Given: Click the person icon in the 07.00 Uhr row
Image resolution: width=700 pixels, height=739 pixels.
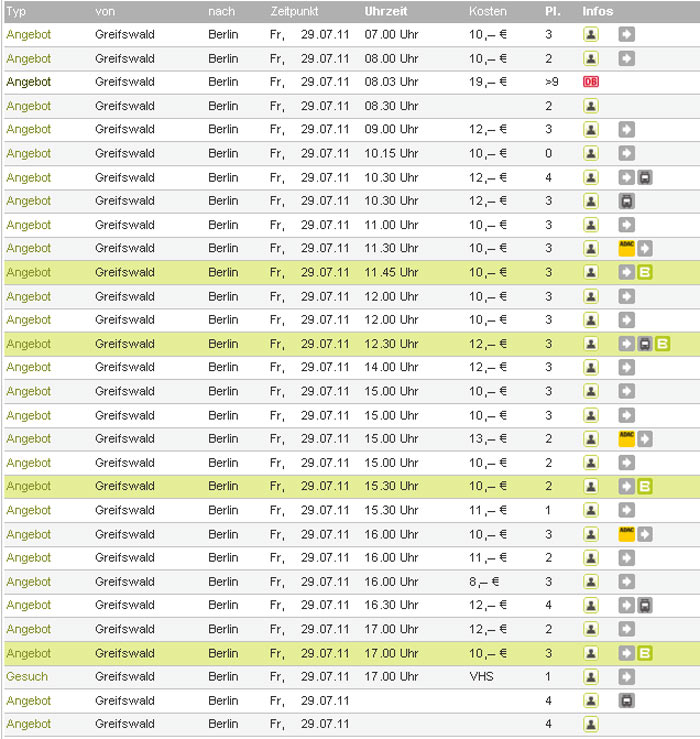Looking at the screenshot, I should tap(591, 34).
